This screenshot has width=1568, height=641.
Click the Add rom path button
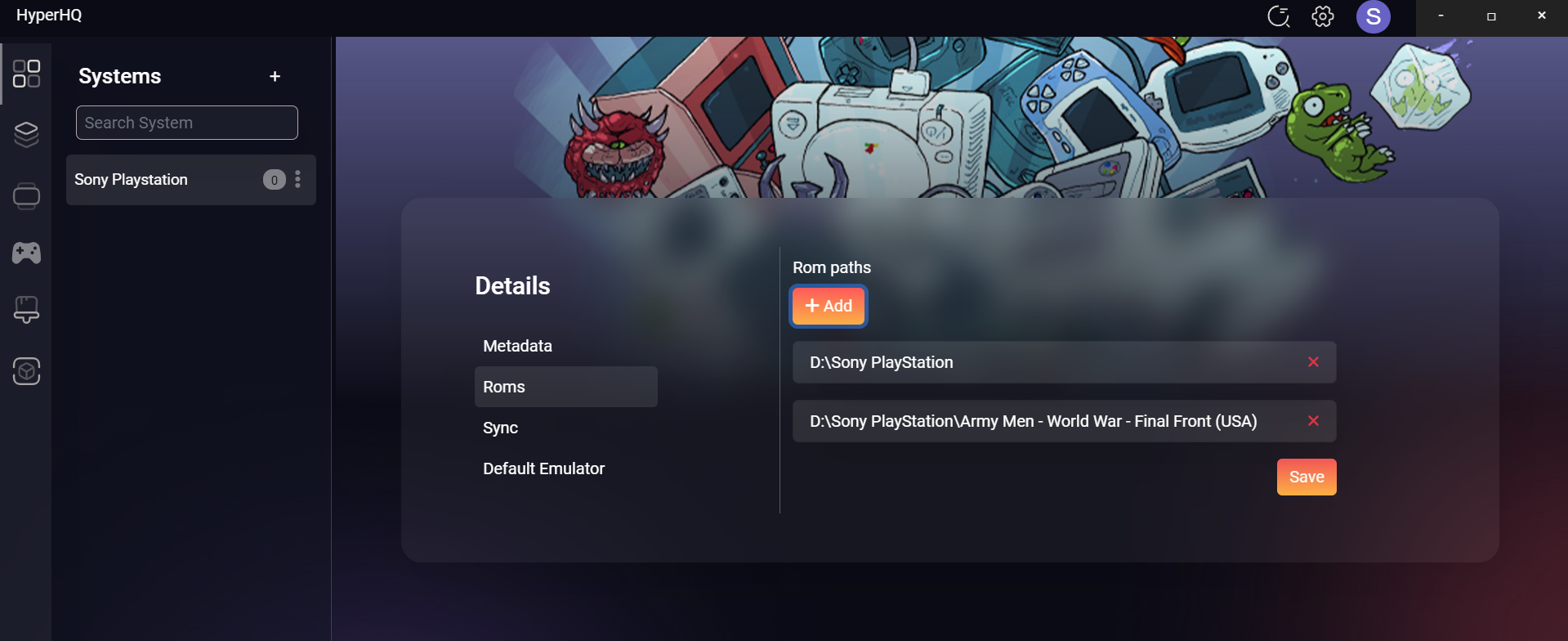coord(829,306)
